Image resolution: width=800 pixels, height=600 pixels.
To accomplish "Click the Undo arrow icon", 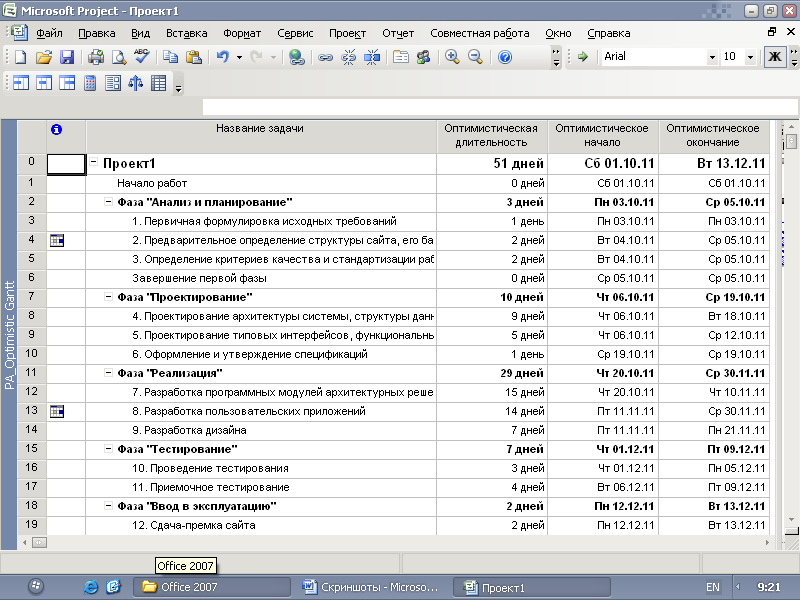I will [x=223, y=57].
